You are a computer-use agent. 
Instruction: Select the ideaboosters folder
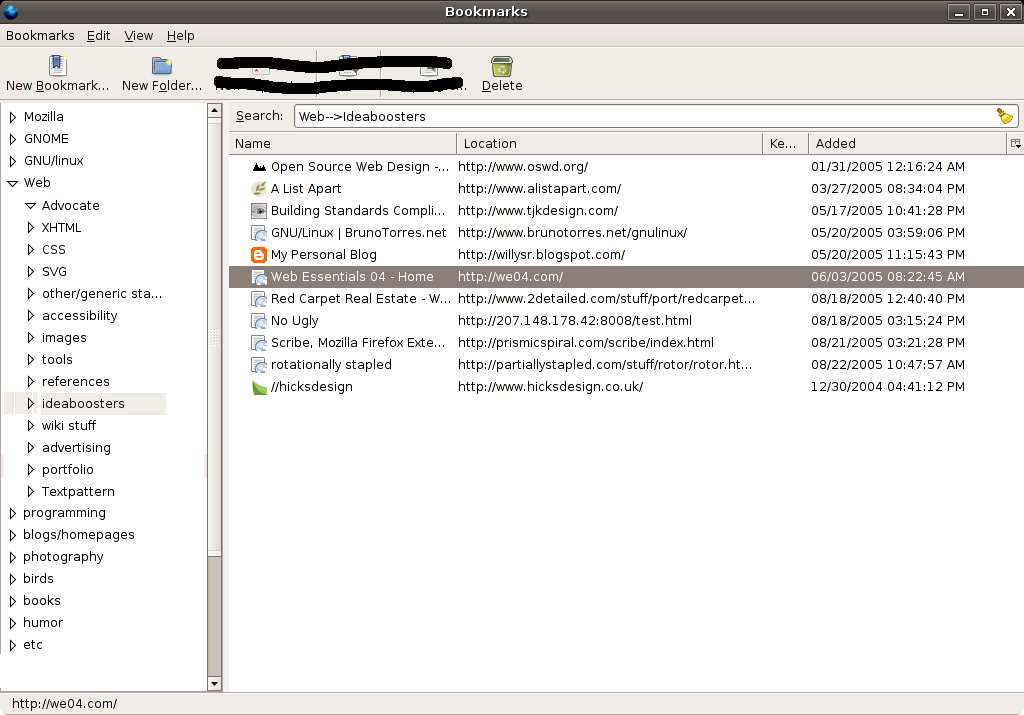click(x=83, y=404)
